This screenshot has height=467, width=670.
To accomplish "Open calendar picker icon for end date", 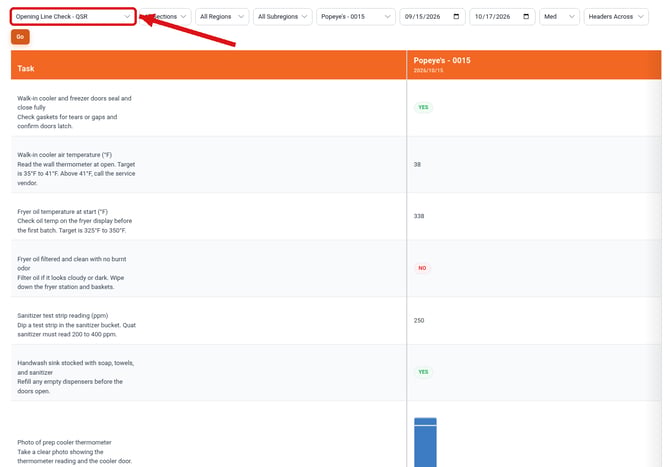I will pyautogui.click(x=526, y=16).
